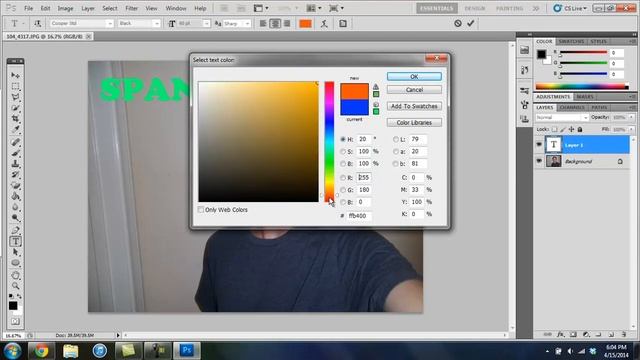Image resolution: width=640 pixels, height=360 pixels.
Task: Hide the Background layer eye icon
Action: [539, 161]
